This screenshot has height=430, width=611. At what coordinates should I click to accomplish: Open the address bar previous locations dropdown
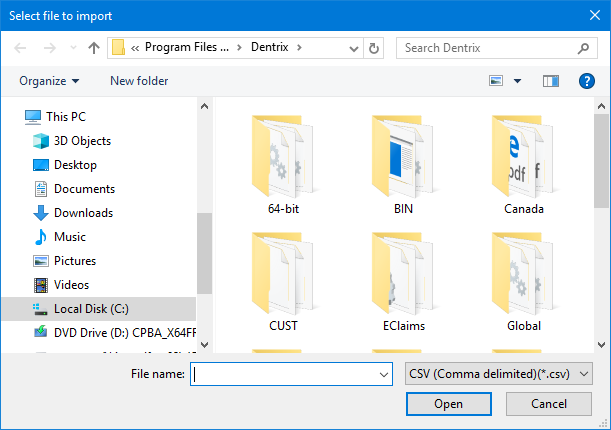(x=354, y=48)
